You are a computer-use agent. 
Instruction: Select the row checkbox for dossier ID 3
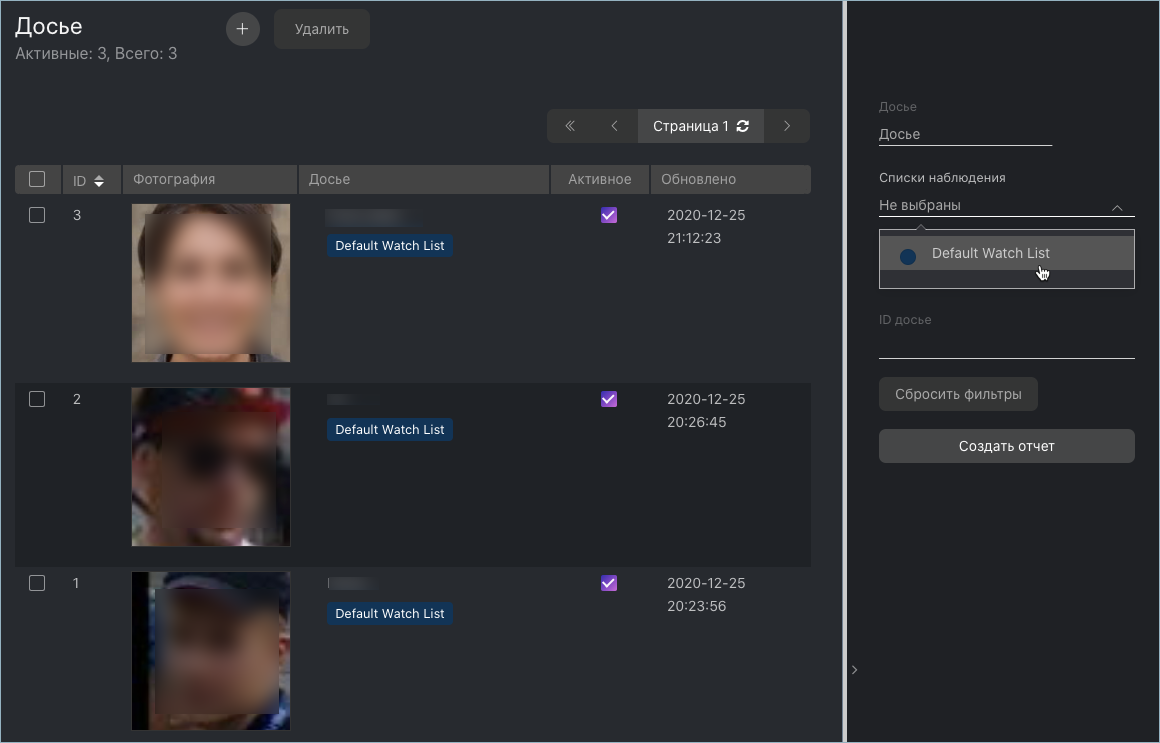pos(37,215)
